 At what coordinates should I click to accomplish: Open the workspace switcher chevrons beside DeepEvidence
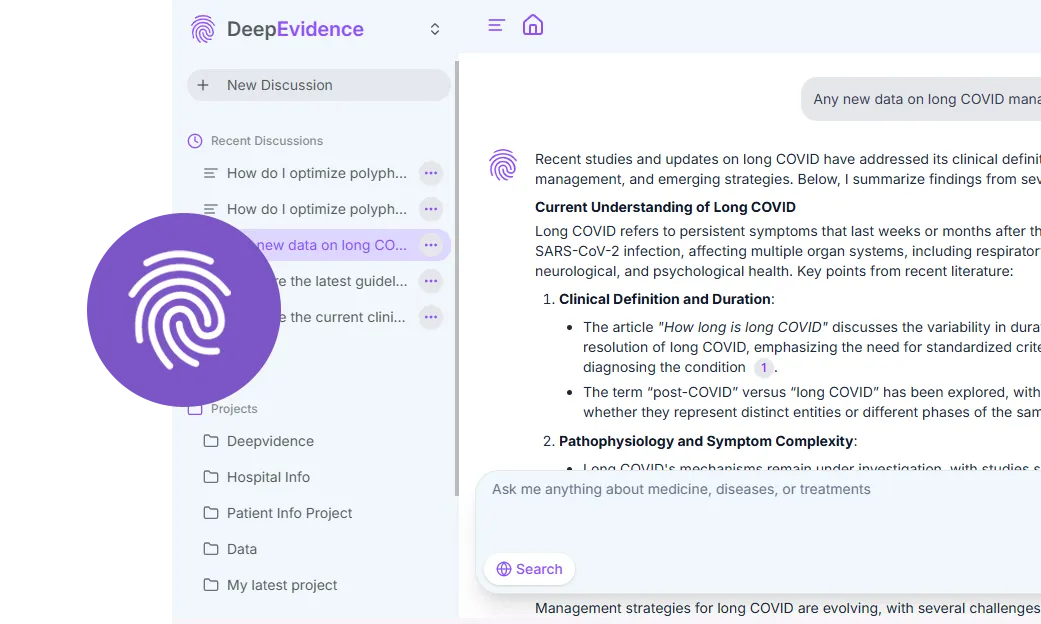[x=435, y=29]
